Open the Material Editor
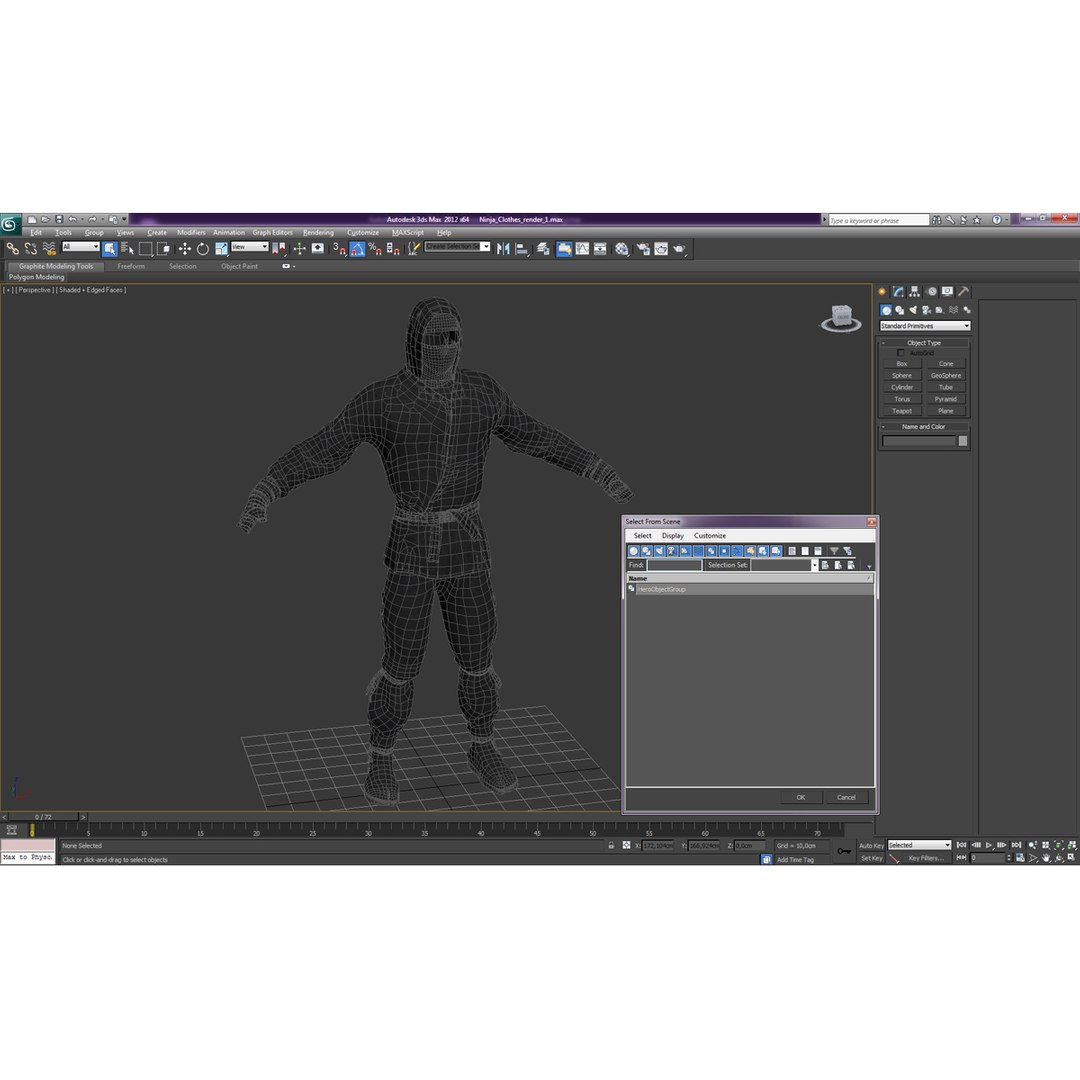The image size is (1080, 1080). [x=622, y=249]
